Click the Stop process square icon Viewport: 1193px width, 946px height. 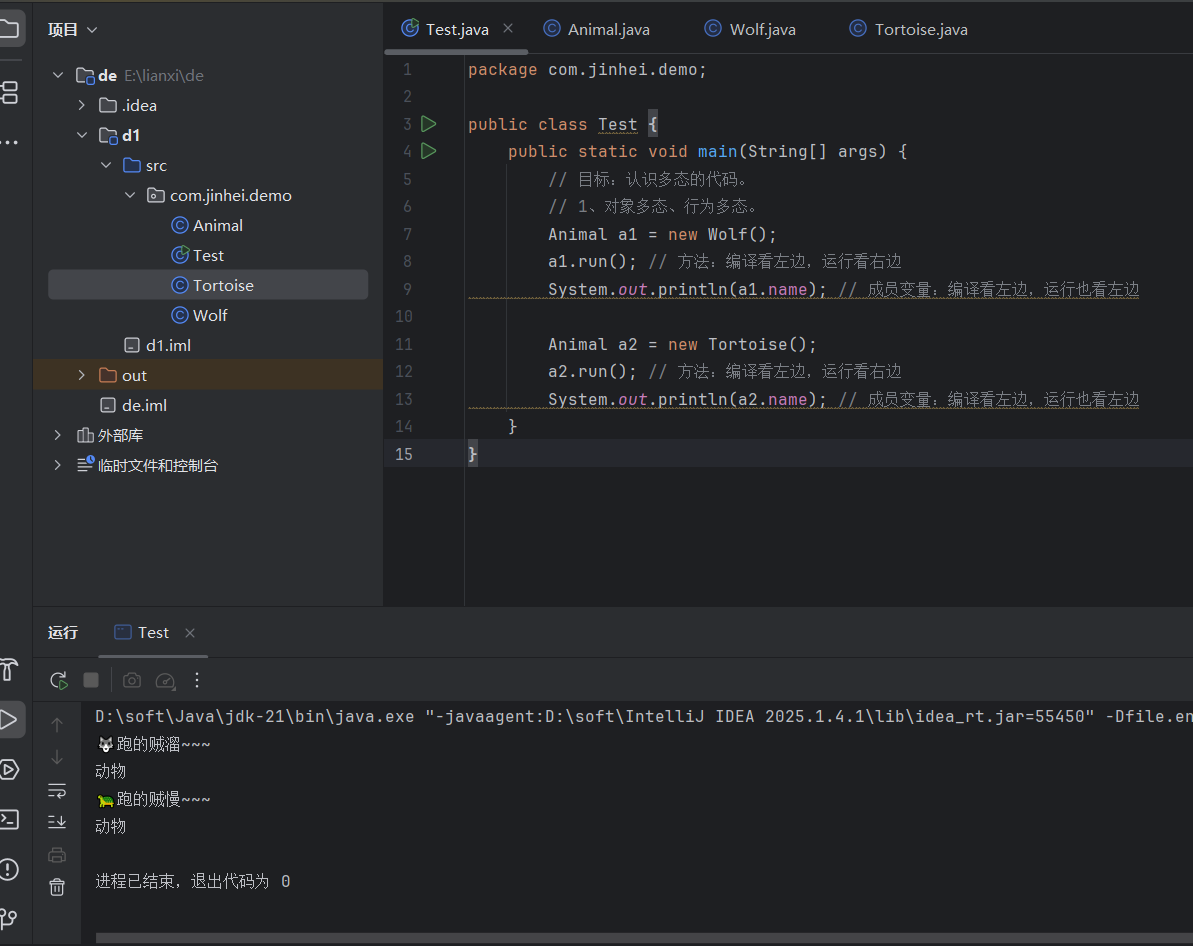(91, 680)
